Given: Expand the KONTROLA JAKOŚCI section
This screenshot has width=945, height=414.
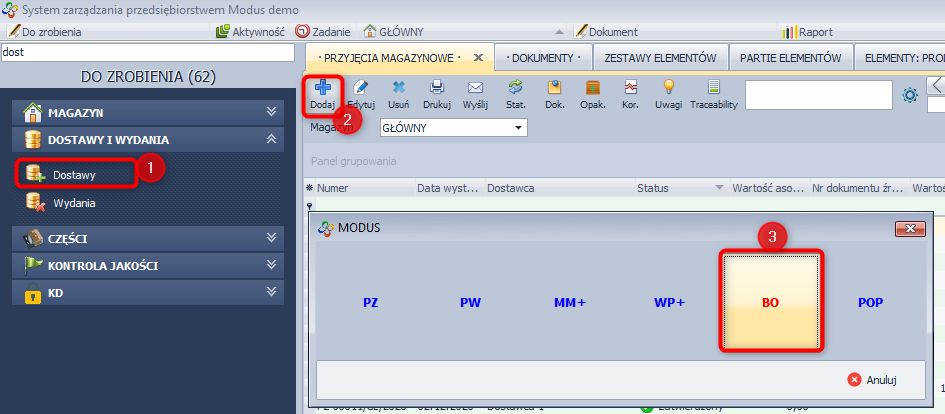Looking at the screenshot, I should 271,265.
